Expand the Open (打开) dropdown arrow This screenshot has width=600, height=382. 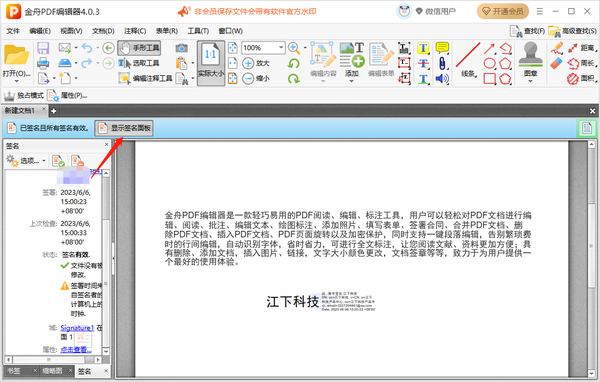16,81
